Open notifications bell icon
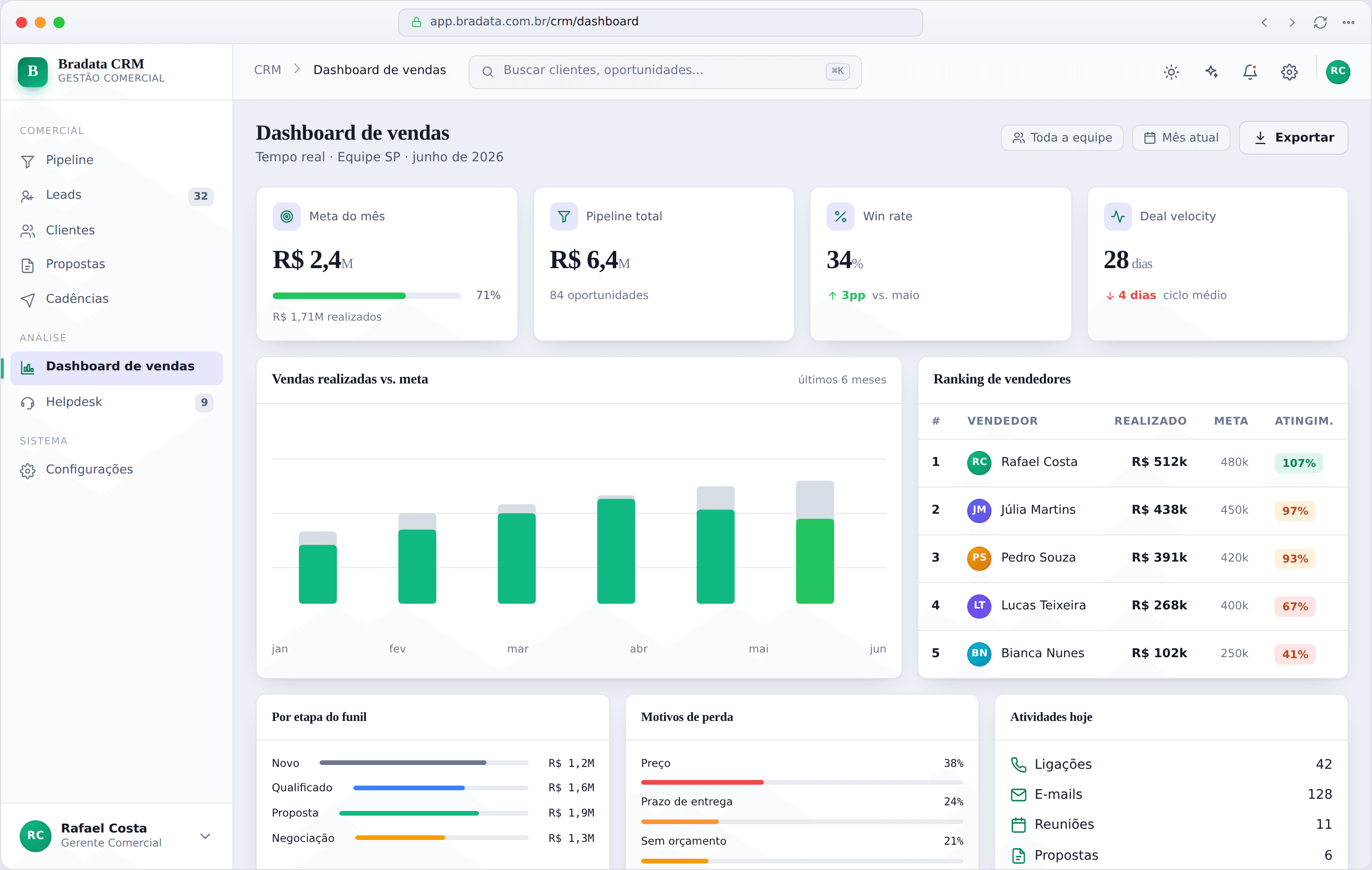The height and width of the screenshot is (870, 1372). point(1250,71)
